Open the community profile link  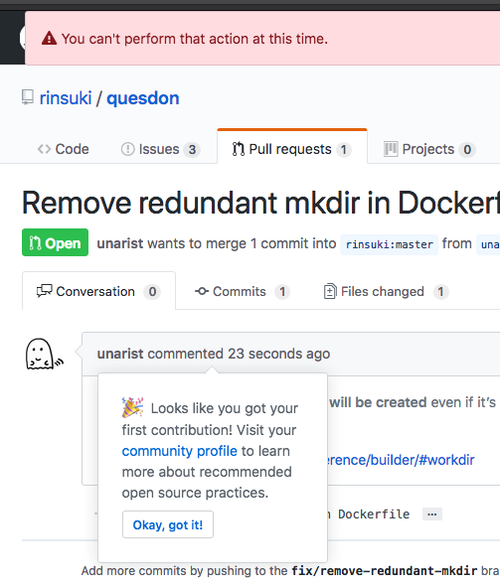point(179,451)
